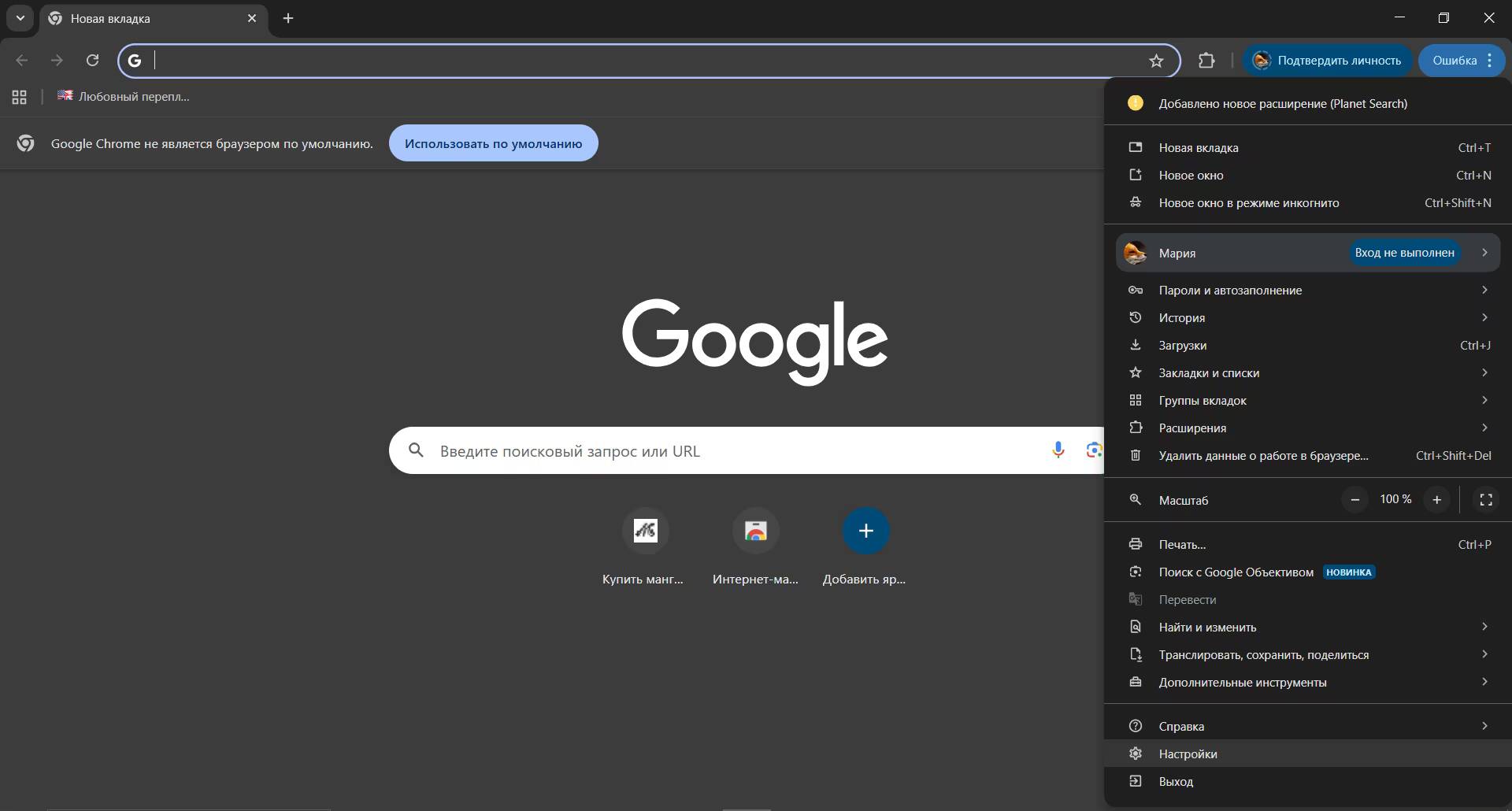Select 'Новое окно в режиме инкогнито'
This screenshot has width=1512, height=811.
click(1308, 202)
